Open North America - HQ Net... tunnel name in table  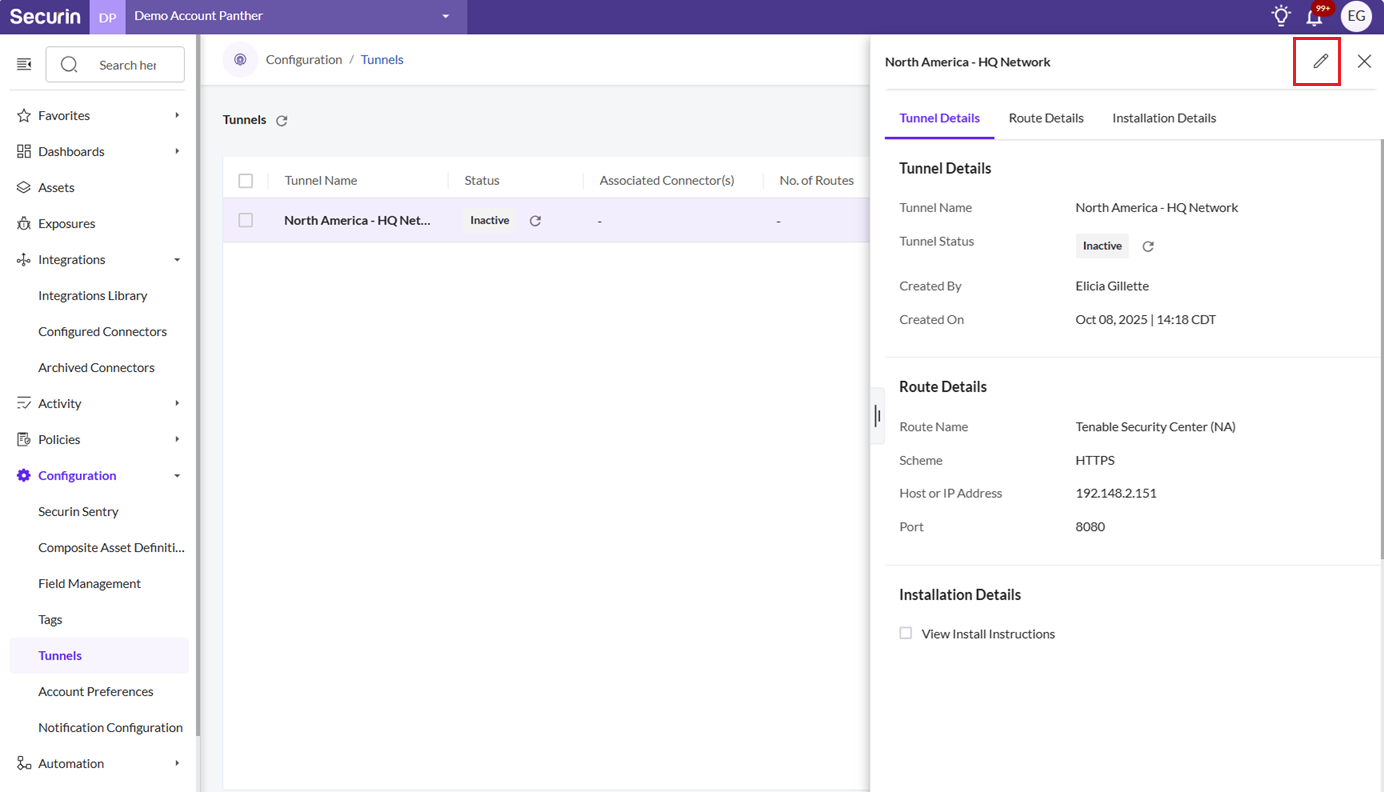357,221
